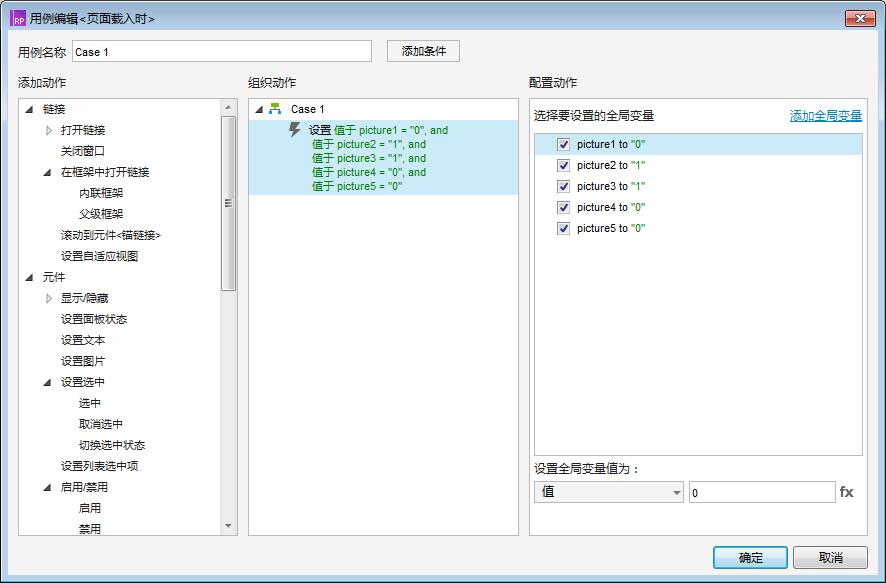
Task: Select the Case 1 label in 组织动作
Action: pyautogui.click(x=307, y=109)
